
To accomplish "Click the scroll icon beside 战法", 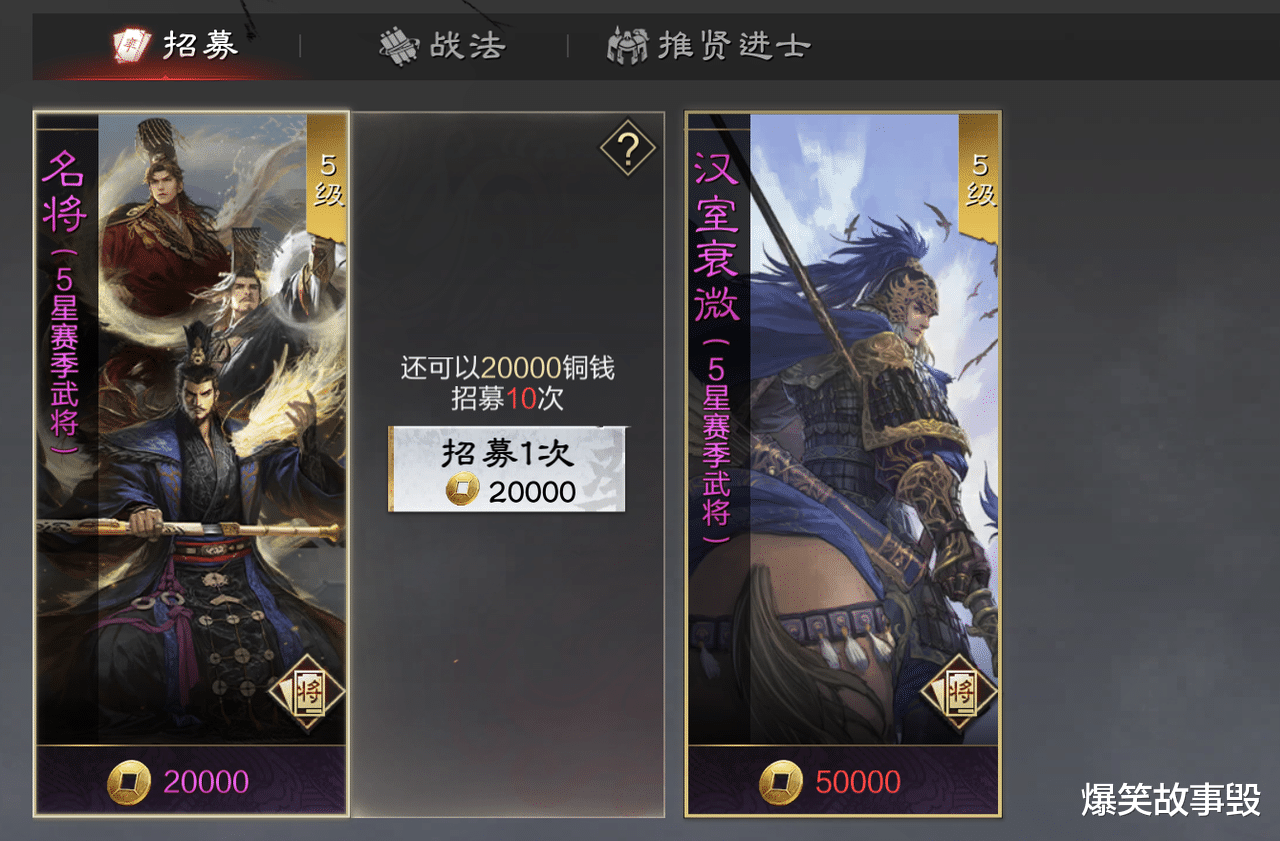I will pos(399,46).
